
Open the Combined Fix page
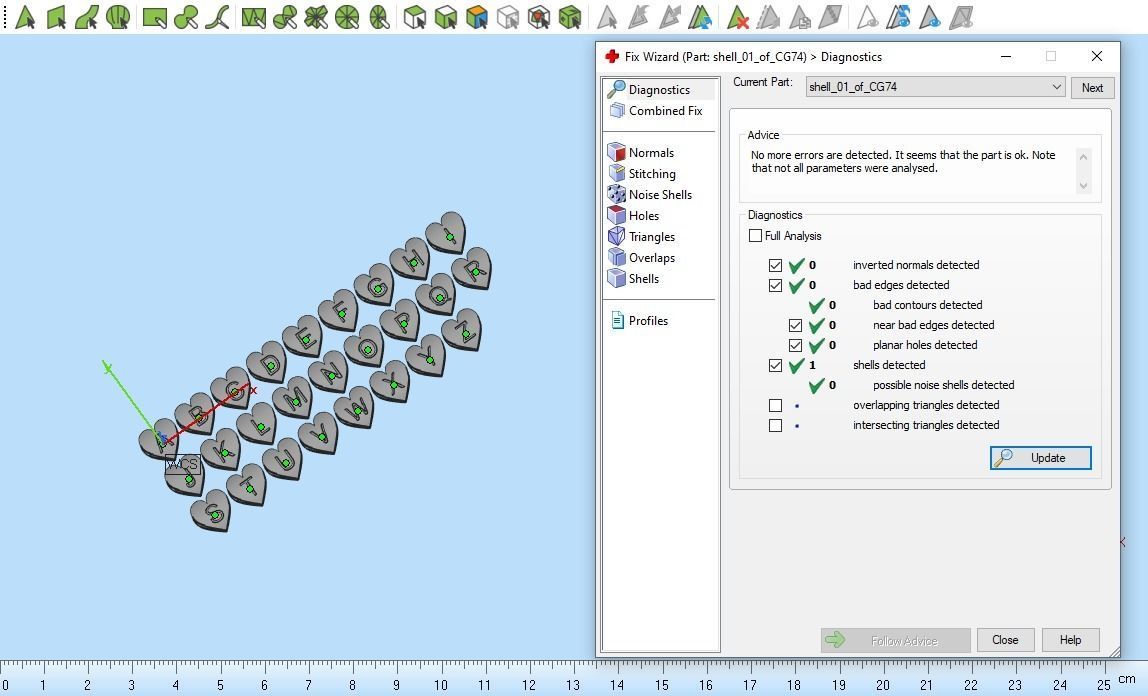(665, 111)
